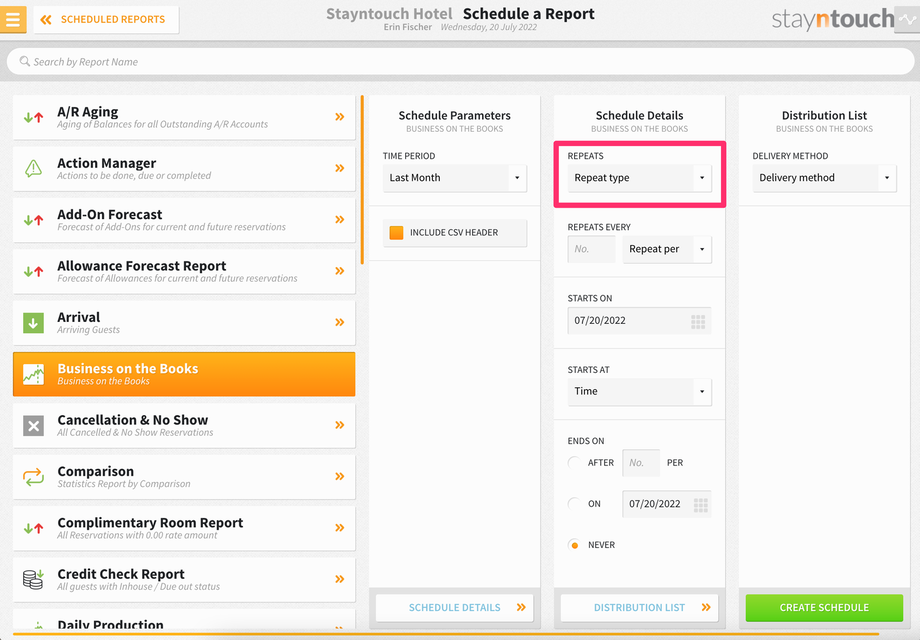The width and height of the screenshot is (920, 640).
Task: Open the Comparison report
Action: pyautogui.click(x=184, y=477)
